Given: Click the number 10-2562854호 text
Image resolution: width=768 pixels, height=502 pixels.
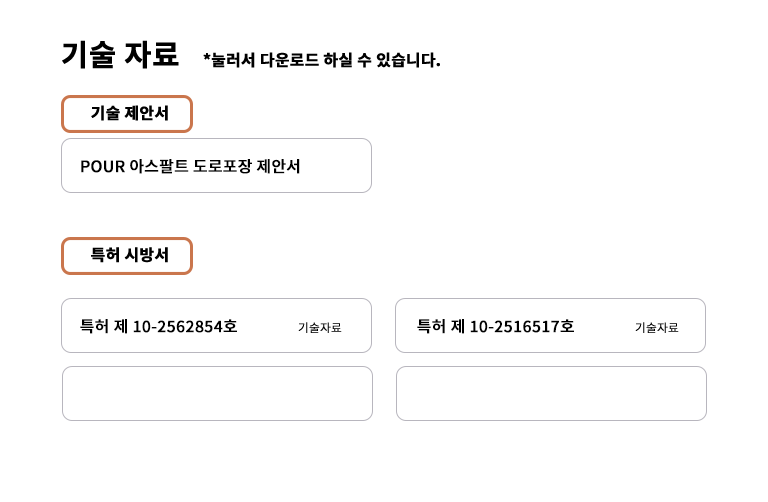Looking at the screenshot, I should (x=185, y=326).
